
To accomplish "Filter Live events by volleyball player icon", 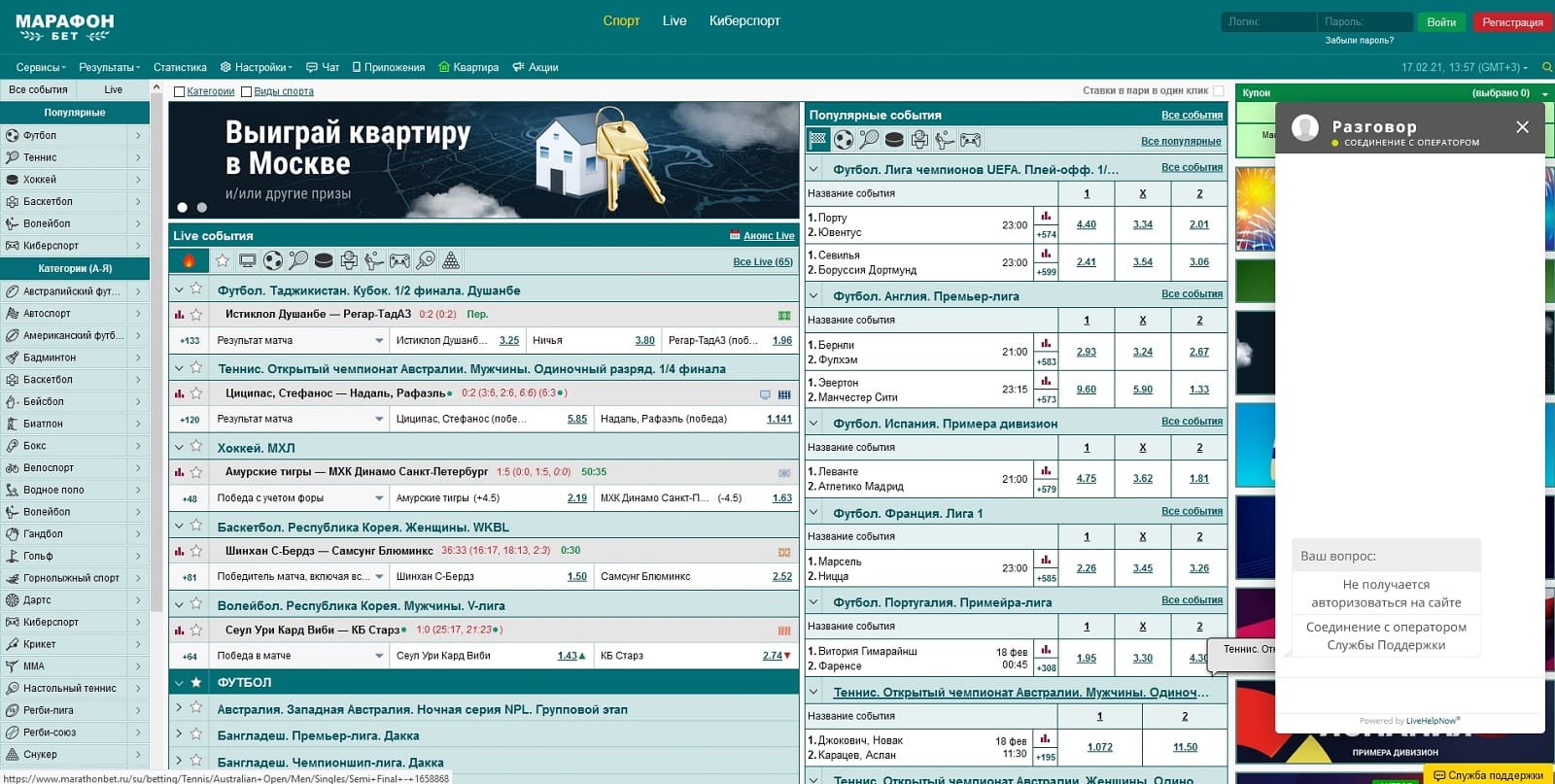I will click(374, 260).
